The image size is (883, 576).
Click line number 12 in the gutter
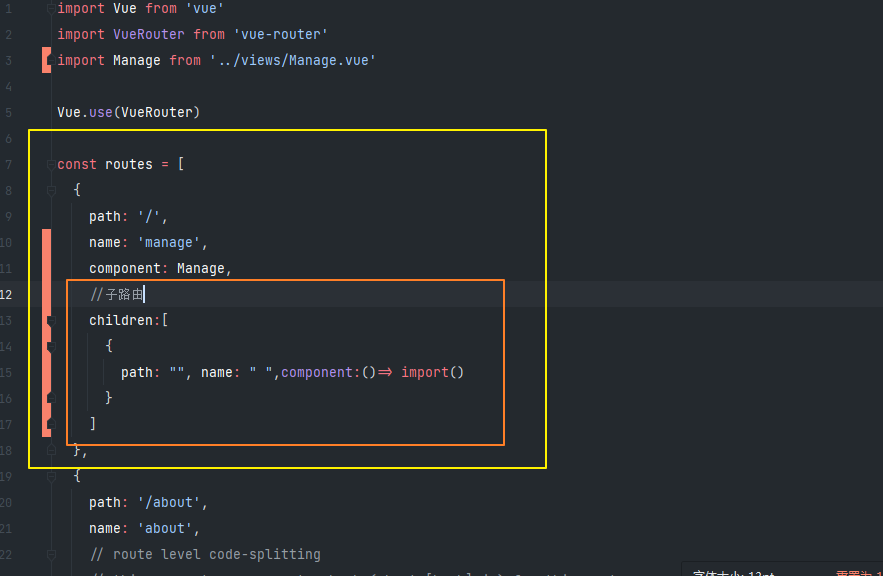point(8,294)
